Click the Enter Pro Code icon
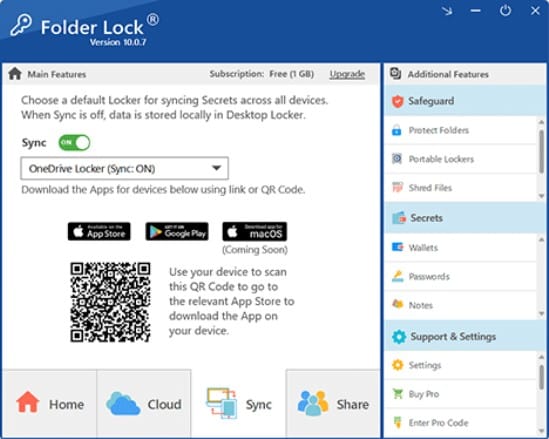 tap(397, 422)
